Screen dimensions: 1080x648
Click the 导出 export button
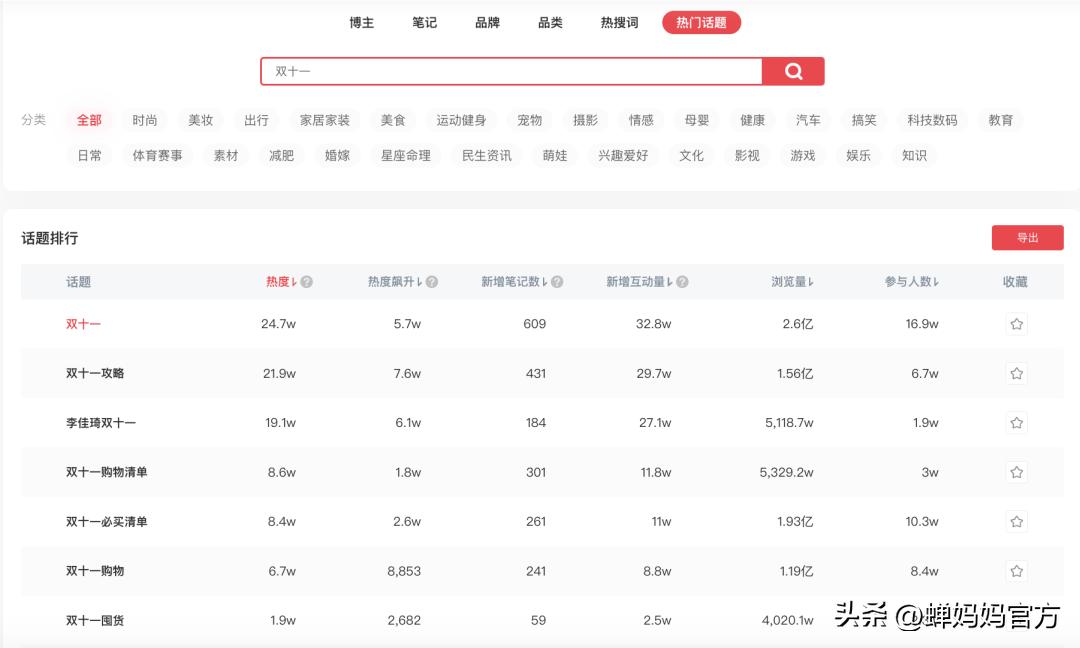(1027, 237)
